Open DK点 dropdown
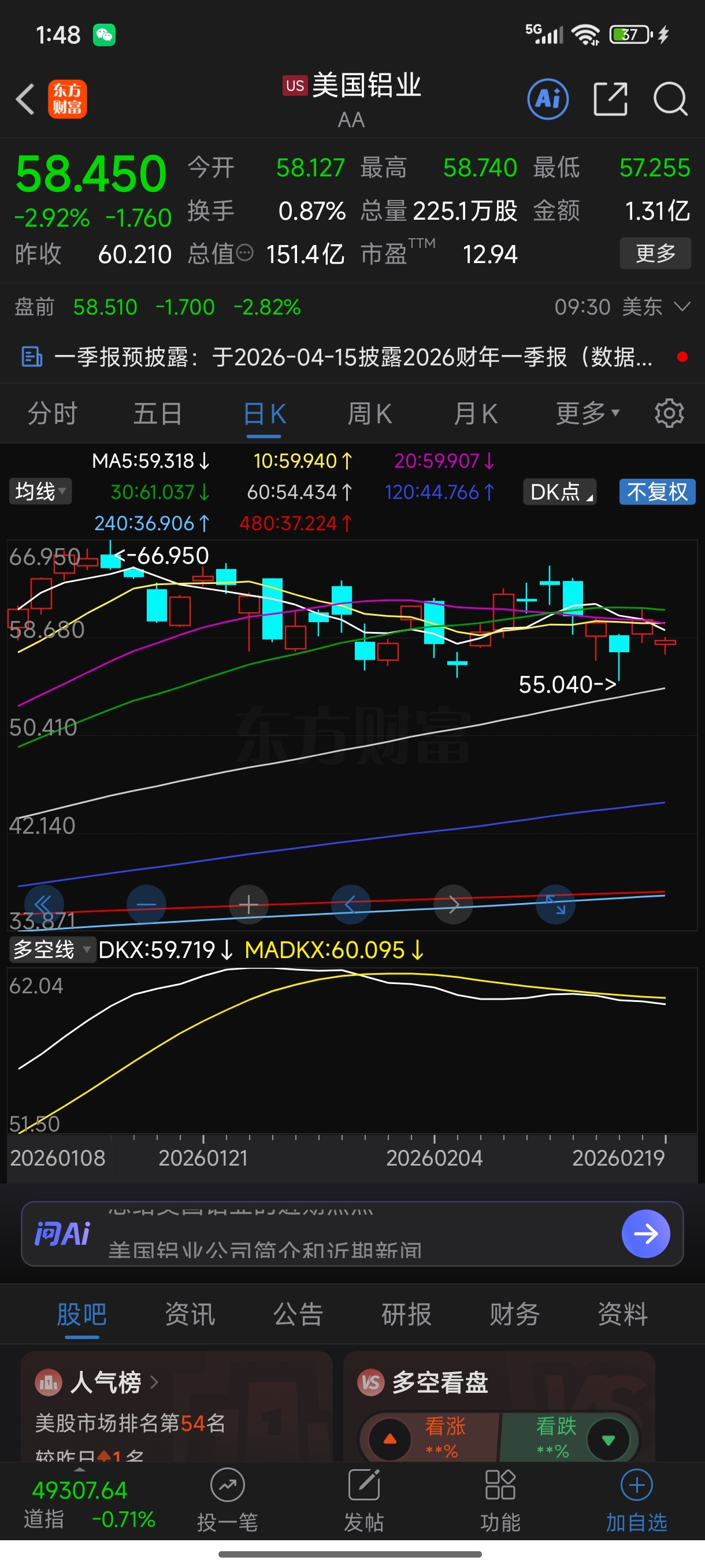 coord(559,491)
